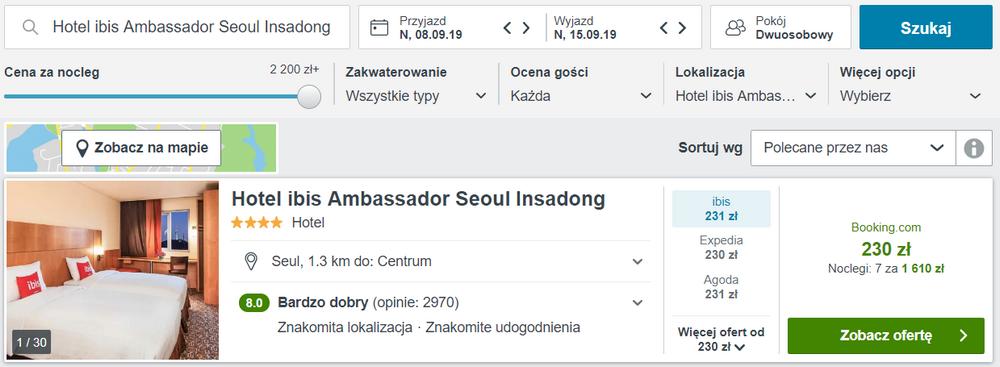Image resolution: width=1000 pixels, height=367 pixels.
Task: Open the Ocena gości dropdown
Action: 581,96
